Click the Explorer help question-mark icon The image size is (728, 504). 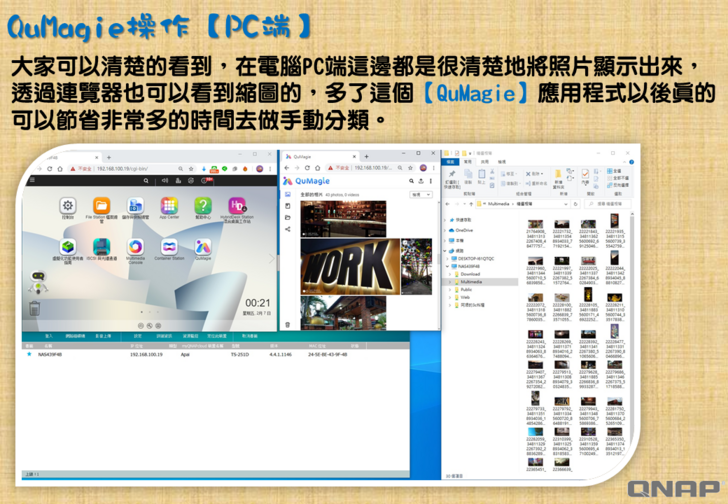click(631, 162)
